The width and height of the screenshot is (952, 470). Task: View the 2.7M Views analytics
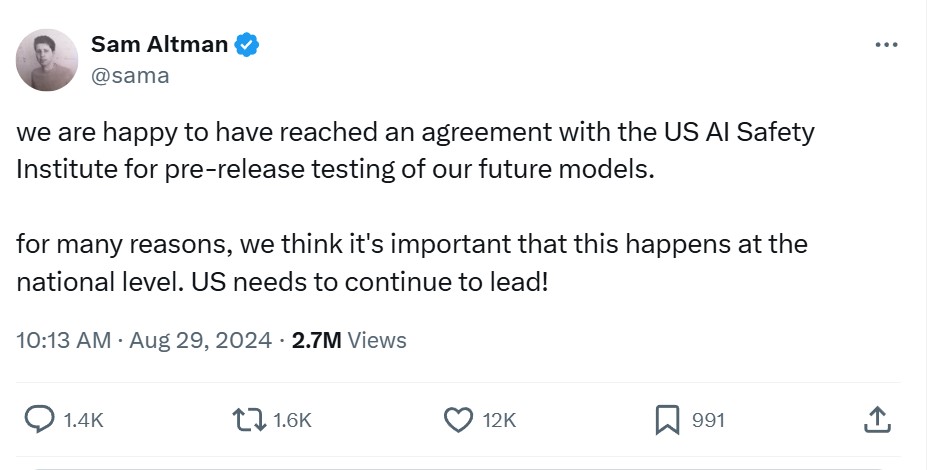pyautogui.click(x=349, y=340)
